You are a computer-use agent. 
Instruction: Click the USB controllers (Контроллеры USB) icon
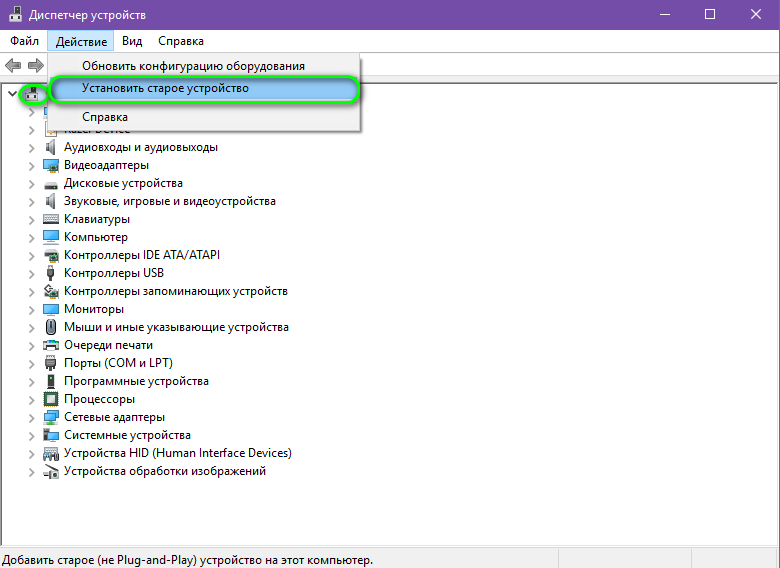(51, 273)
